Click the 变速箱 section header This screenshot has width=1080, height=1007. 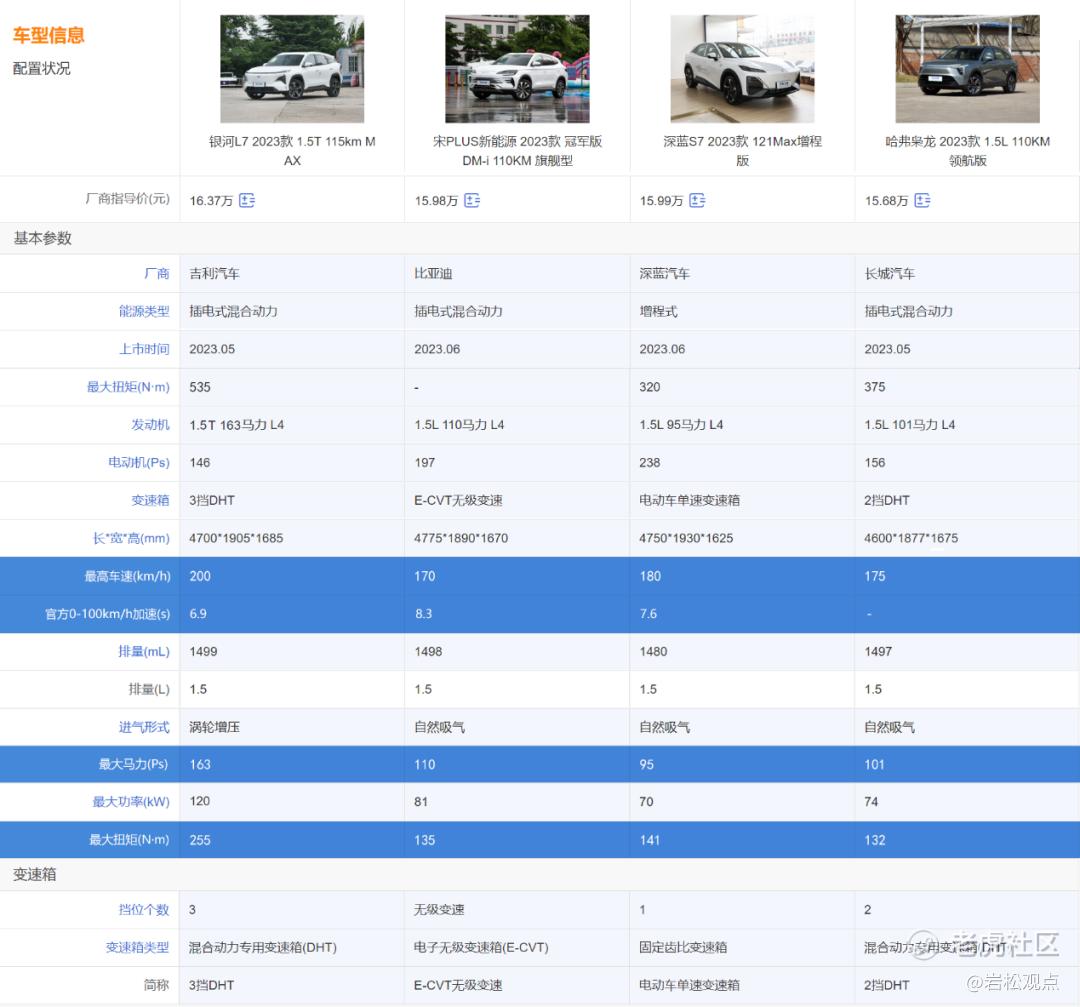pos(34,875)
